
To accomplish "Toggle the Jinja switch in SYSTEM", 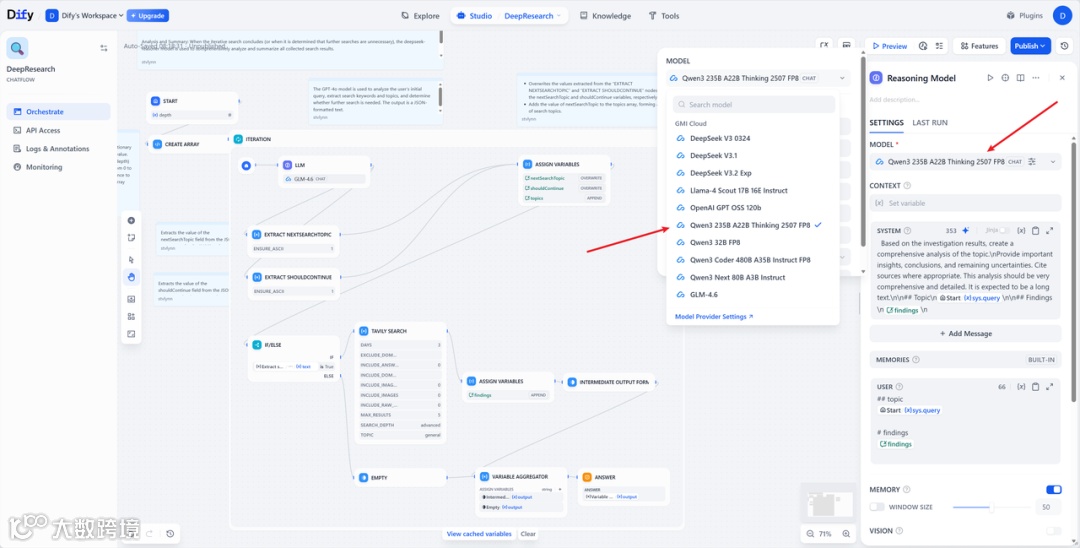I will coord(1005,231).
